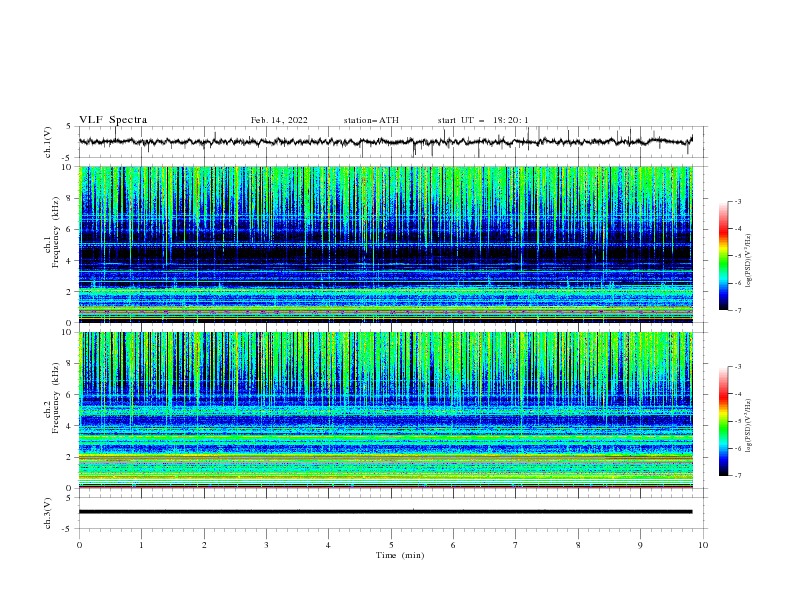Select the date label "Feb. 14, 2022"
792x612 pixels.
coord(279,120)
